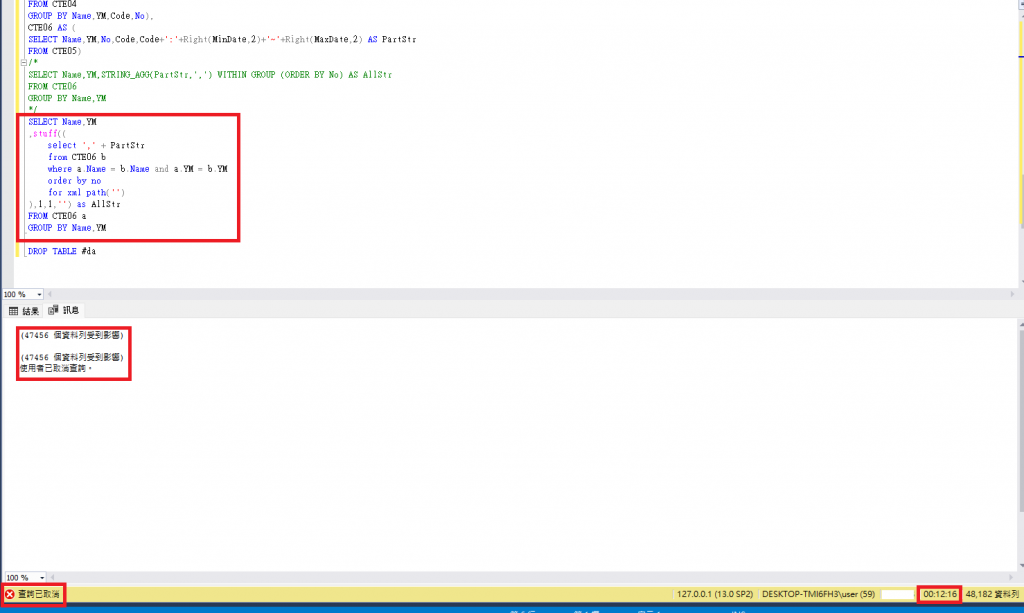Click the message 使用者已取消查詢。
The image size is (1024, 613).
click(56, 368)
